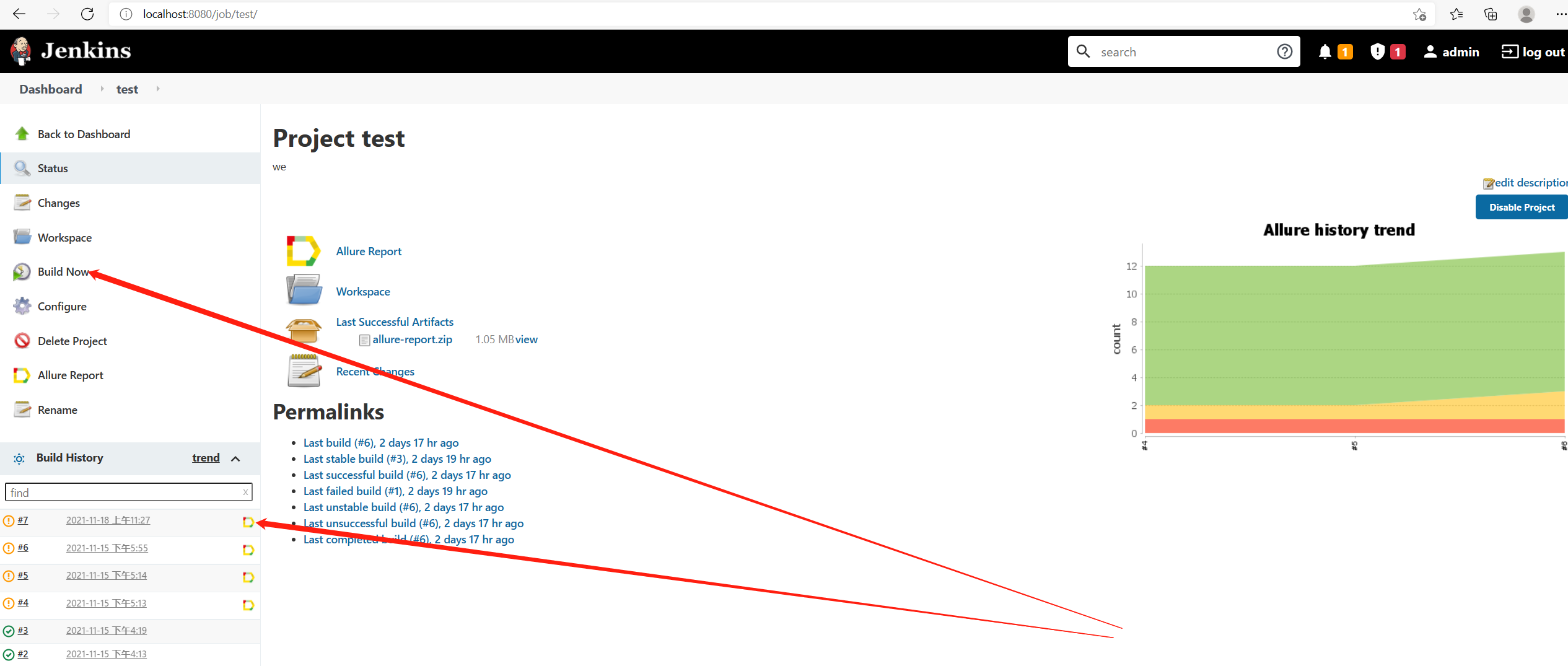Open the search help question-mark icon
The height and width of the screenshot is (666, 1568).
coord(1284,51)
